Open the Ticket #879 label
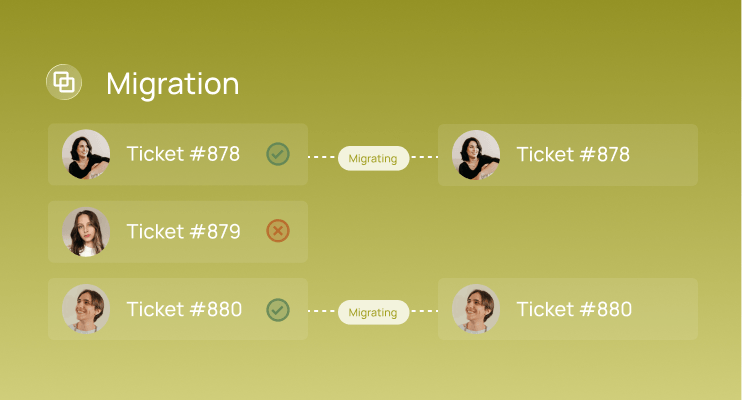 pos(184,231)
